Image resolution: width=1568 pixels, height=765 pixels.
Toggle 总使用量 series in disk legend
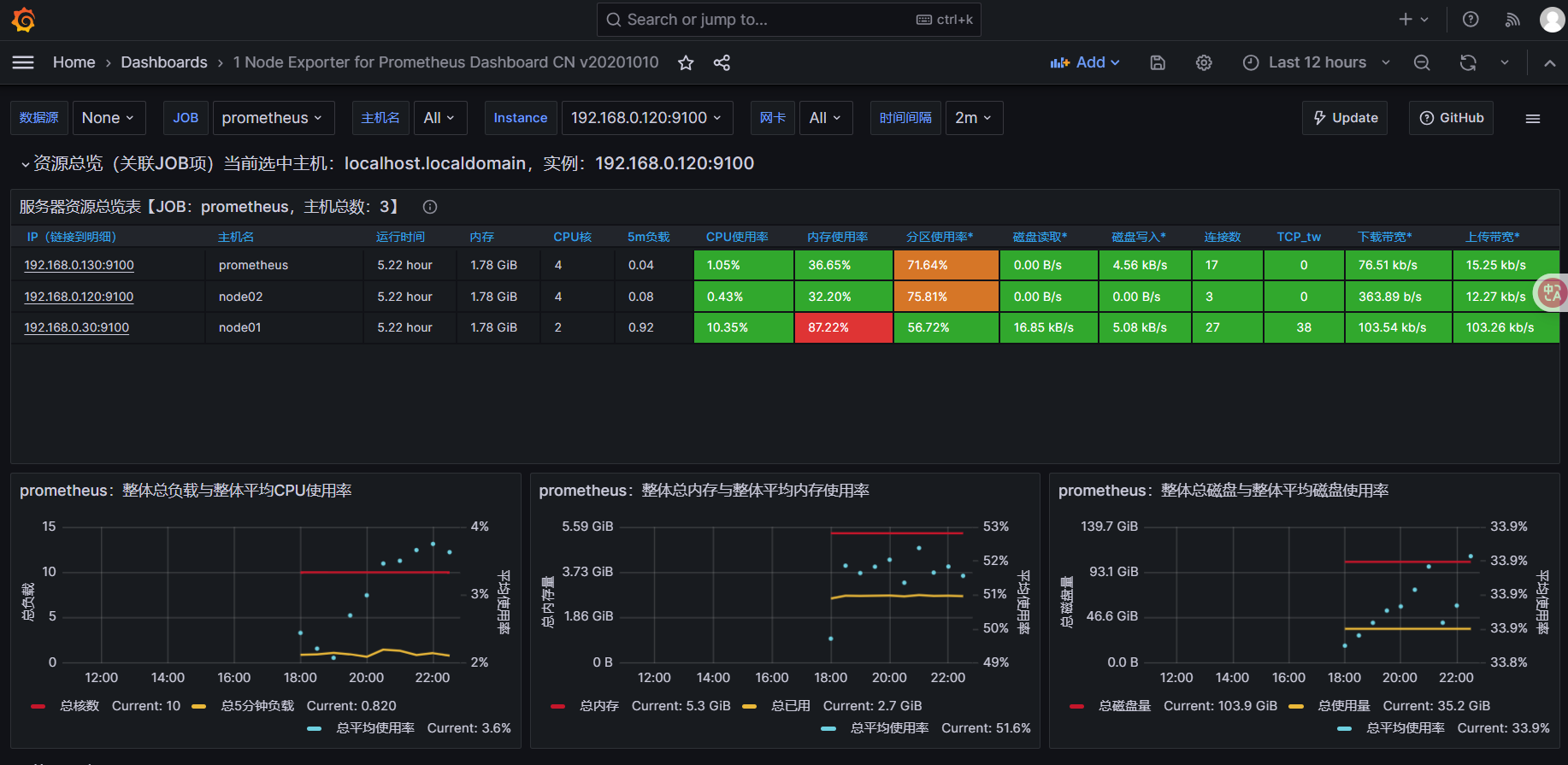[1344, 706]
